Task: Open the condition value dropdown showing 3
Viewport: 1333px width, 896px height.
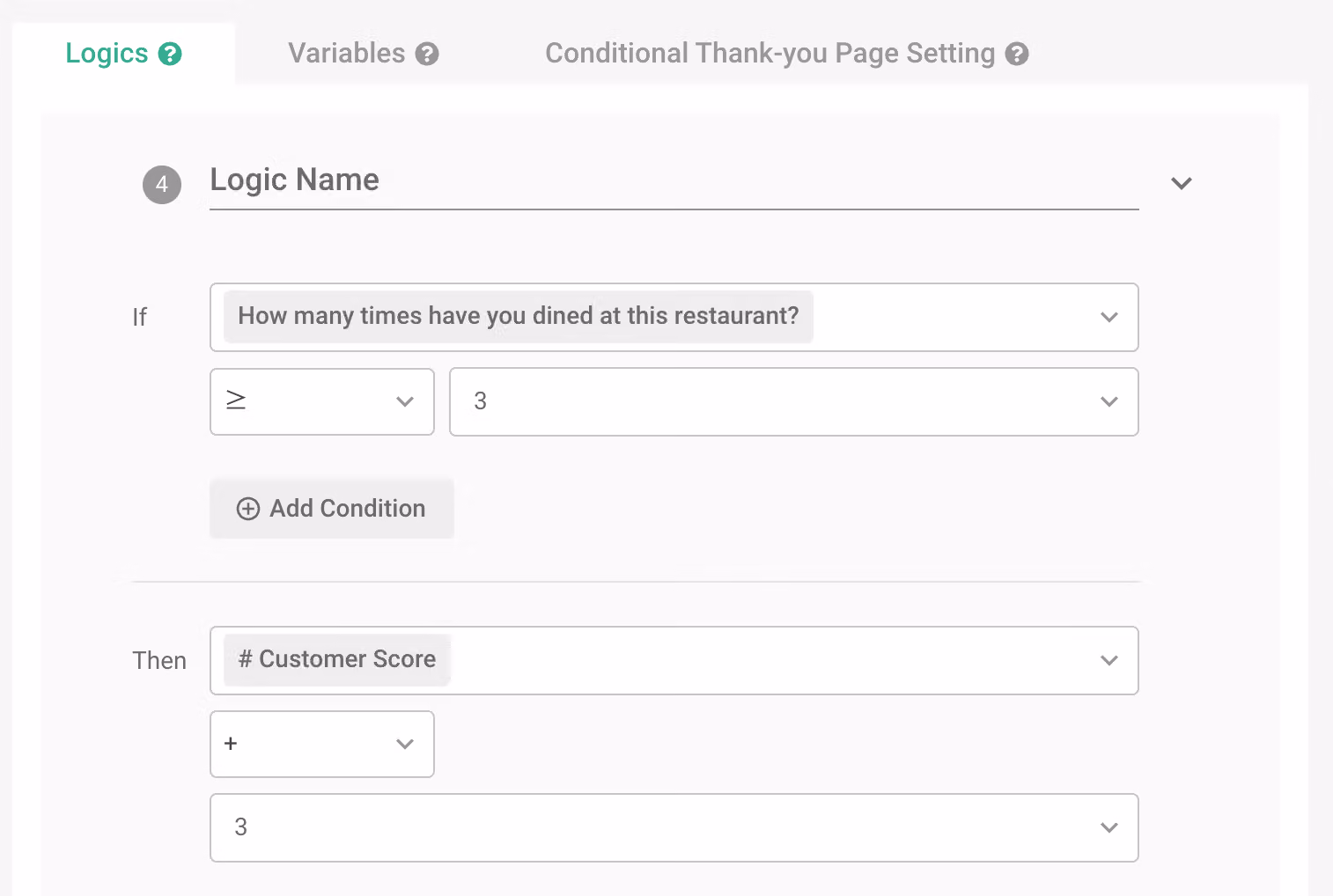Action: 794,401
